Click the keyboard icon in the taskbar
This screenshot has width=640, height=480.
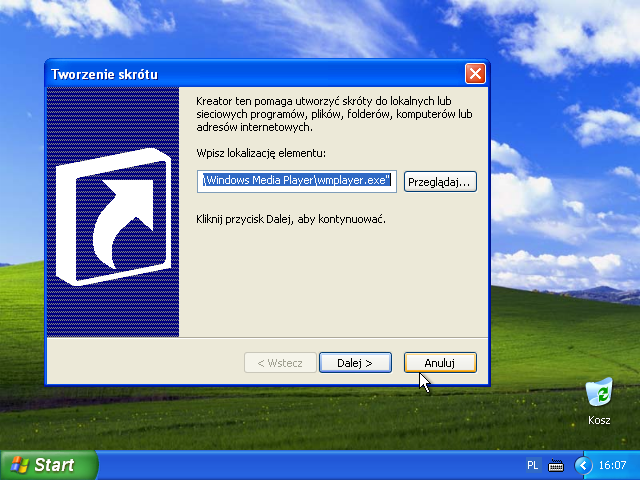click(x=556, y=466)
